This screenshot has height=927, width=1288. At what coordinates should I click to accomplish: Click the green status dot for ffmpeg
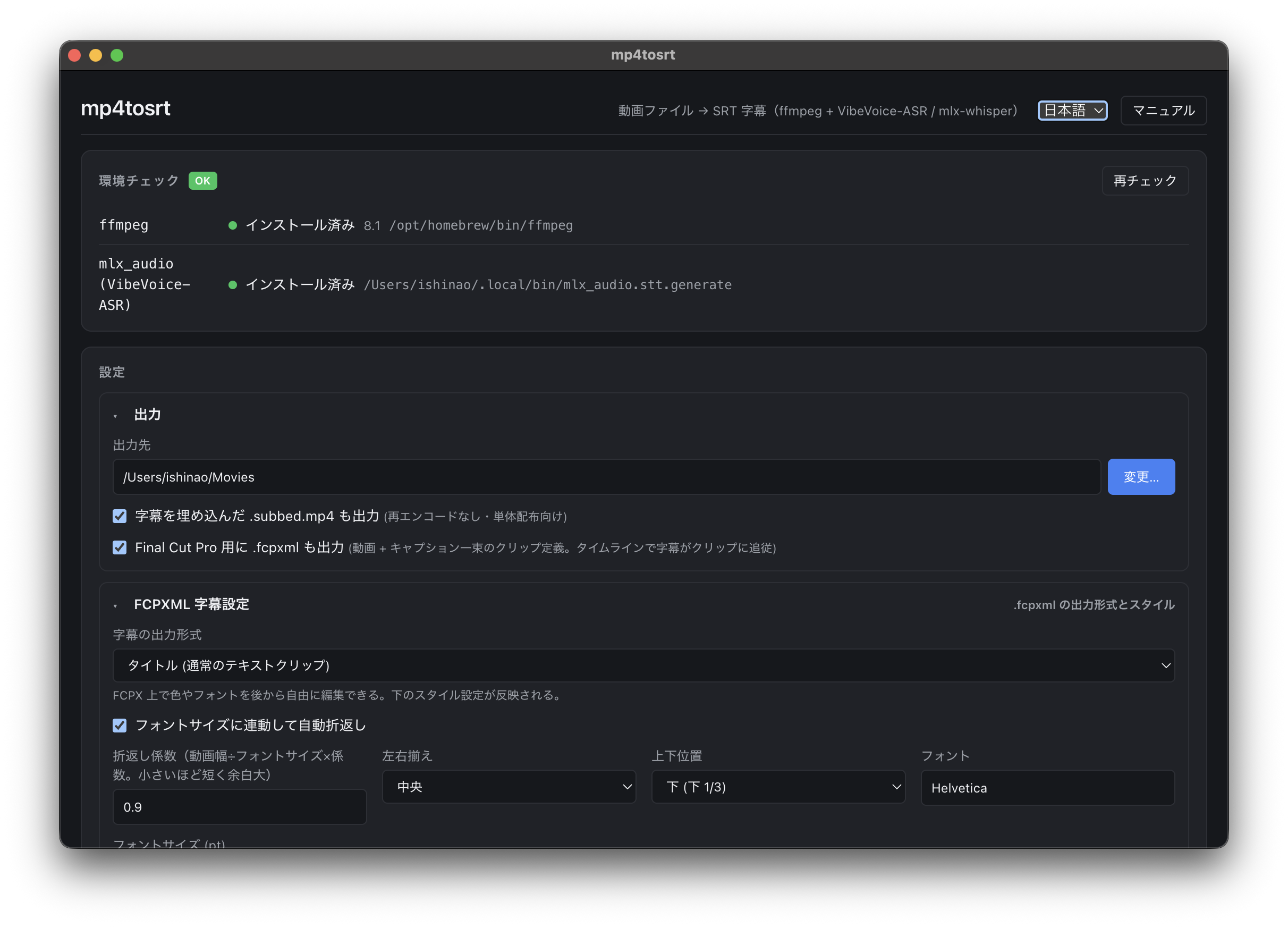coord(232,225)
